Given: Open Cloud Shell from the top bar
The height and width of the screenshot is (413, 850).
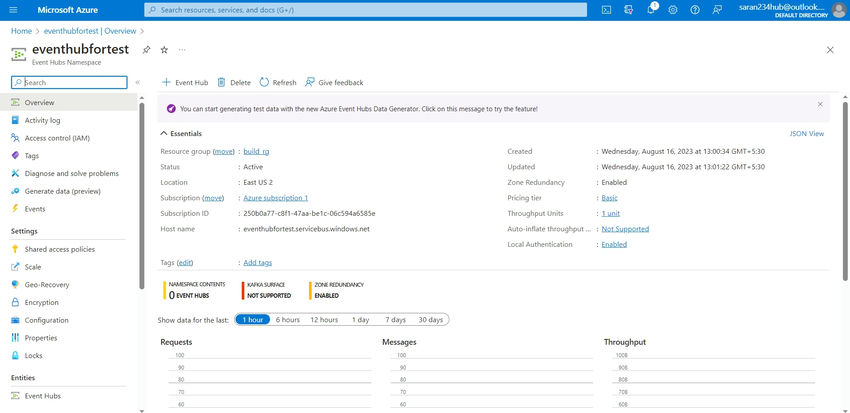Looking at the screenshot, I should (x=607, y=10).
